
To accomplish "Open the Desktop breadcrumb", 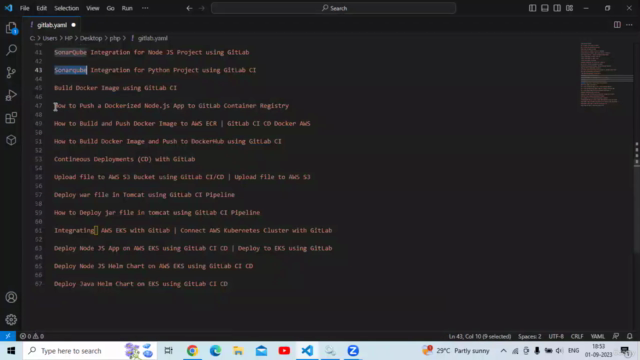I will [91, 38].
